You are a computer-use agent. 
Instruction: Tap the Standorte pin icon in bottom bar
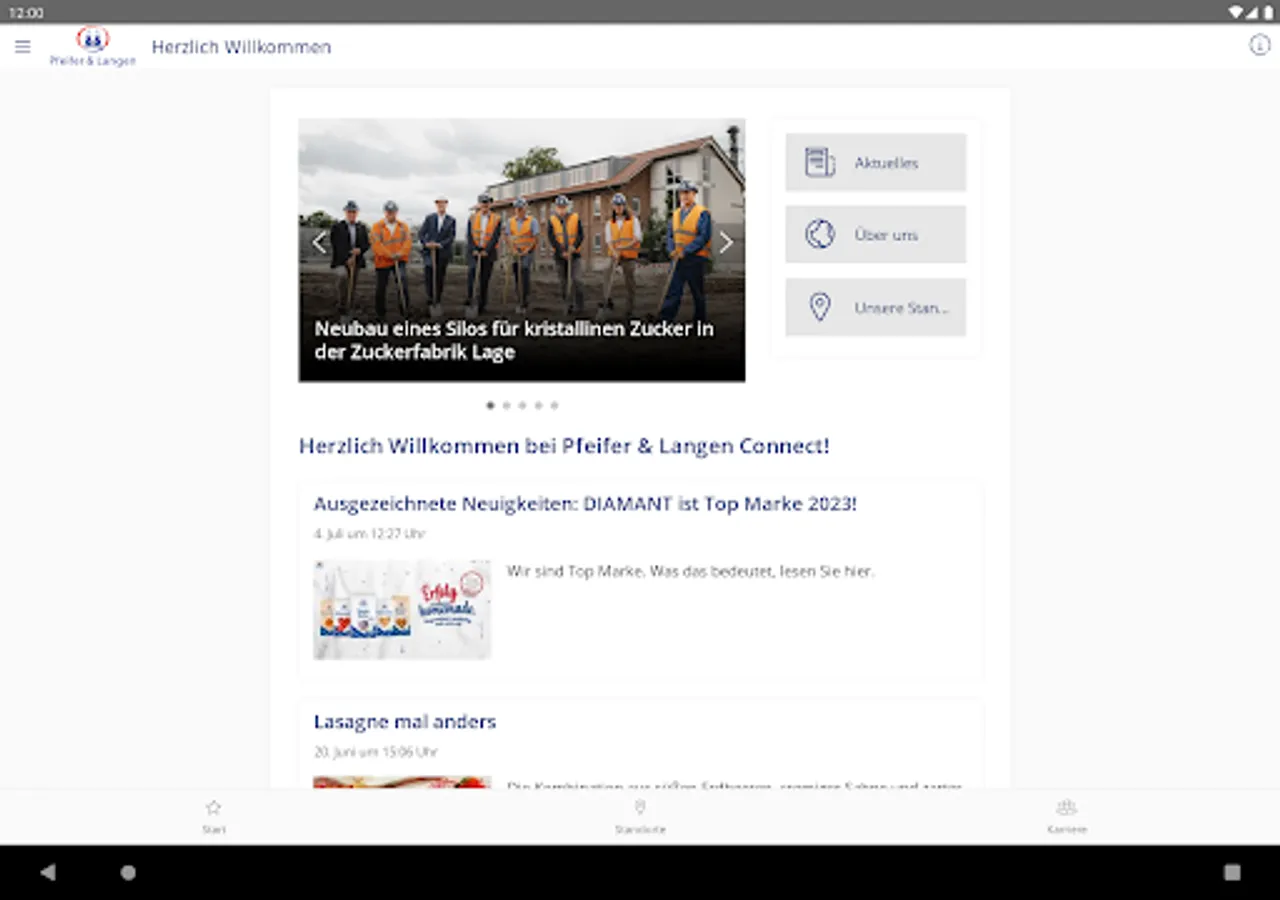click(640, 808)
